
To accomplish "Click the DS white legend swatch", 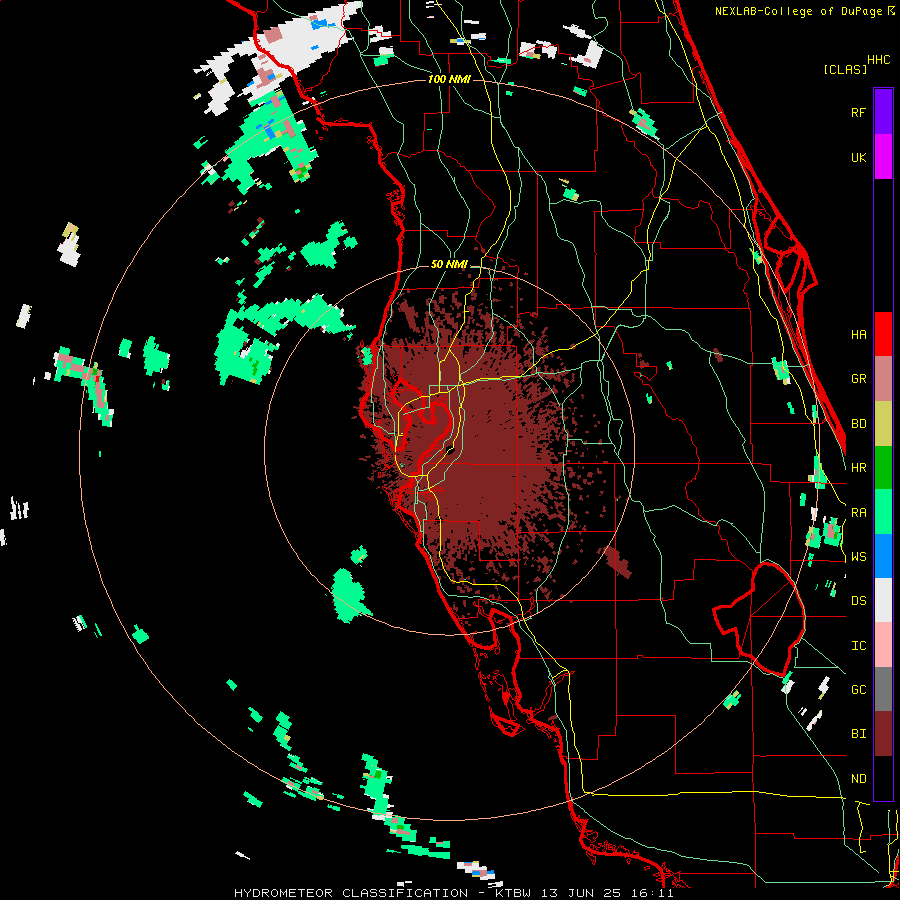I will point(883,600).
